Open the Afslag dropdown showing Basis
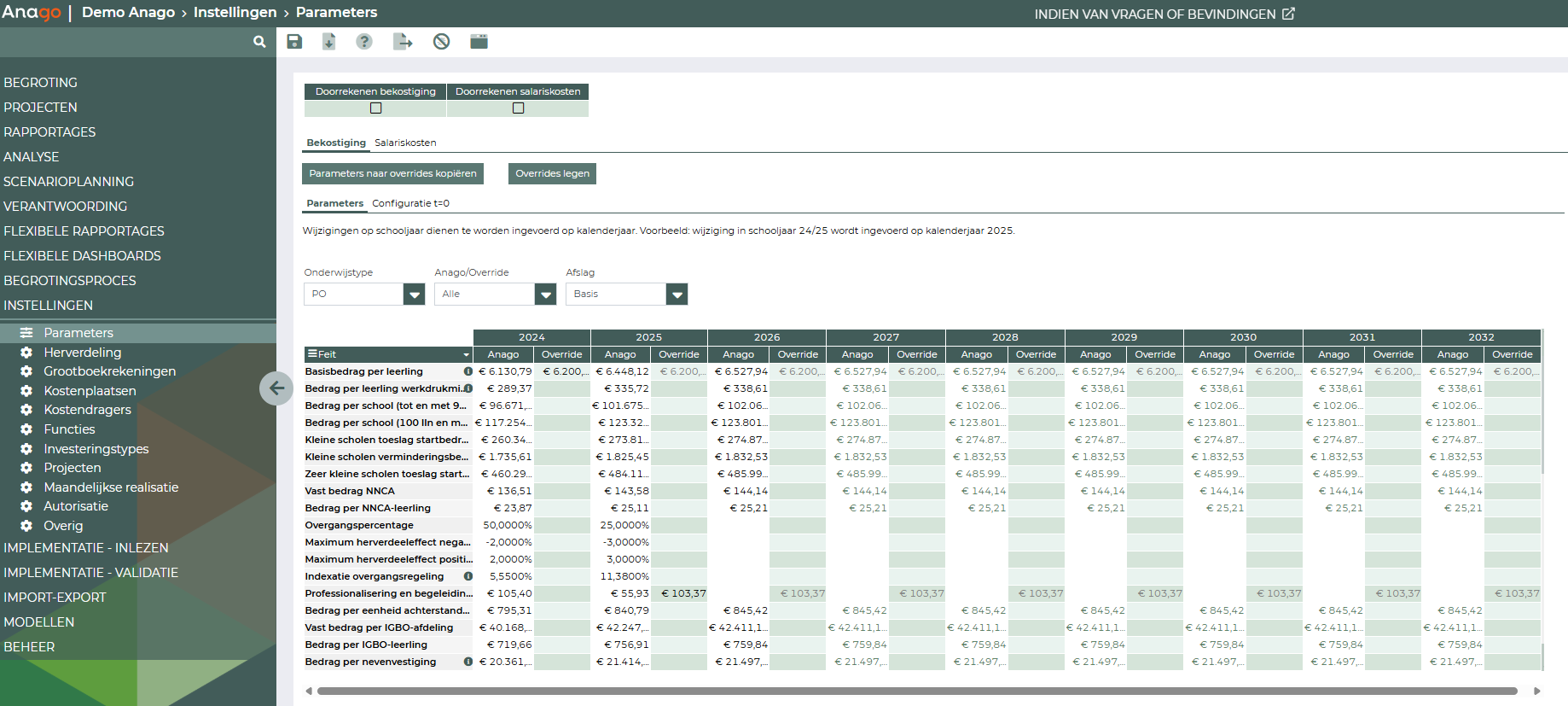This screenshot has width=1568, height=706. click(677, 295)
